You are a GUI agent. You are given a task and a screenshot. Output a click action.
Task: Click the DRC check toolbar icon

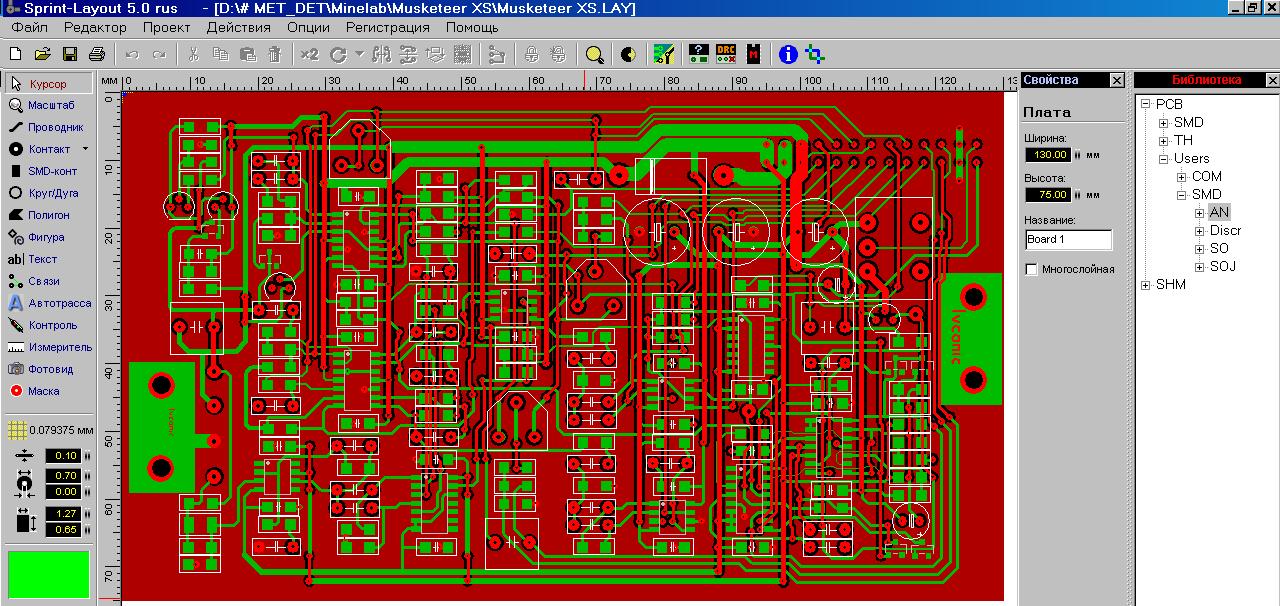click(726, 54)
